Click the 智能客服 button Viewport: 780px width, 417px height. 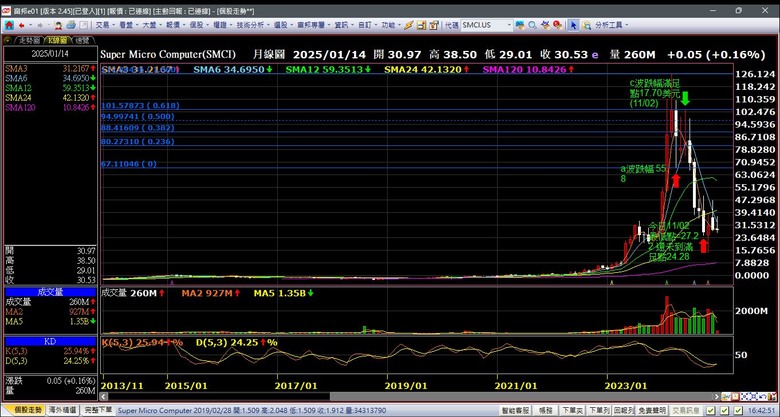[515, 411]
